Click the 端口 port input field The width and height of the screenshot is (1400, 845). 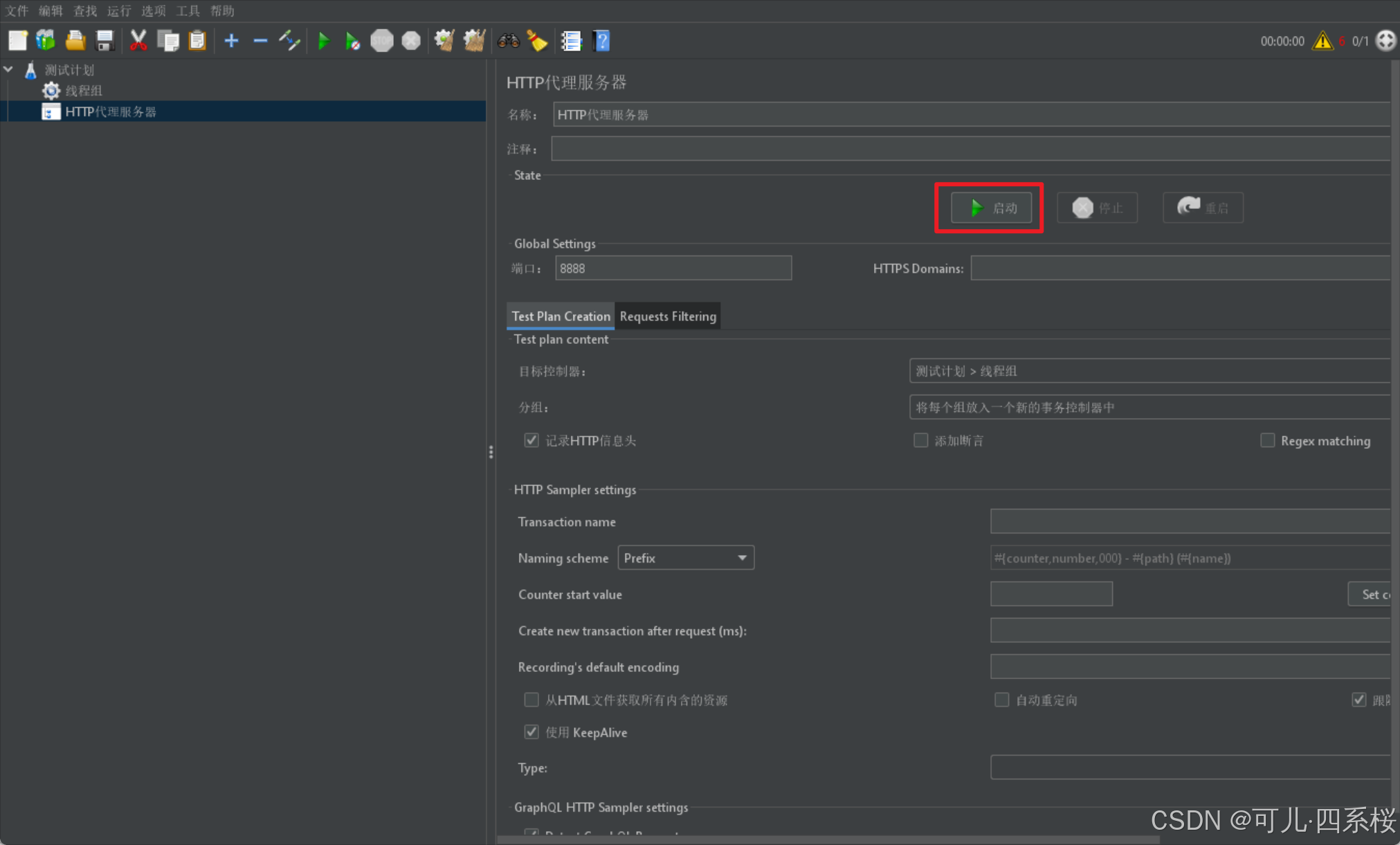pyautogui.click(x=673, y=269)
